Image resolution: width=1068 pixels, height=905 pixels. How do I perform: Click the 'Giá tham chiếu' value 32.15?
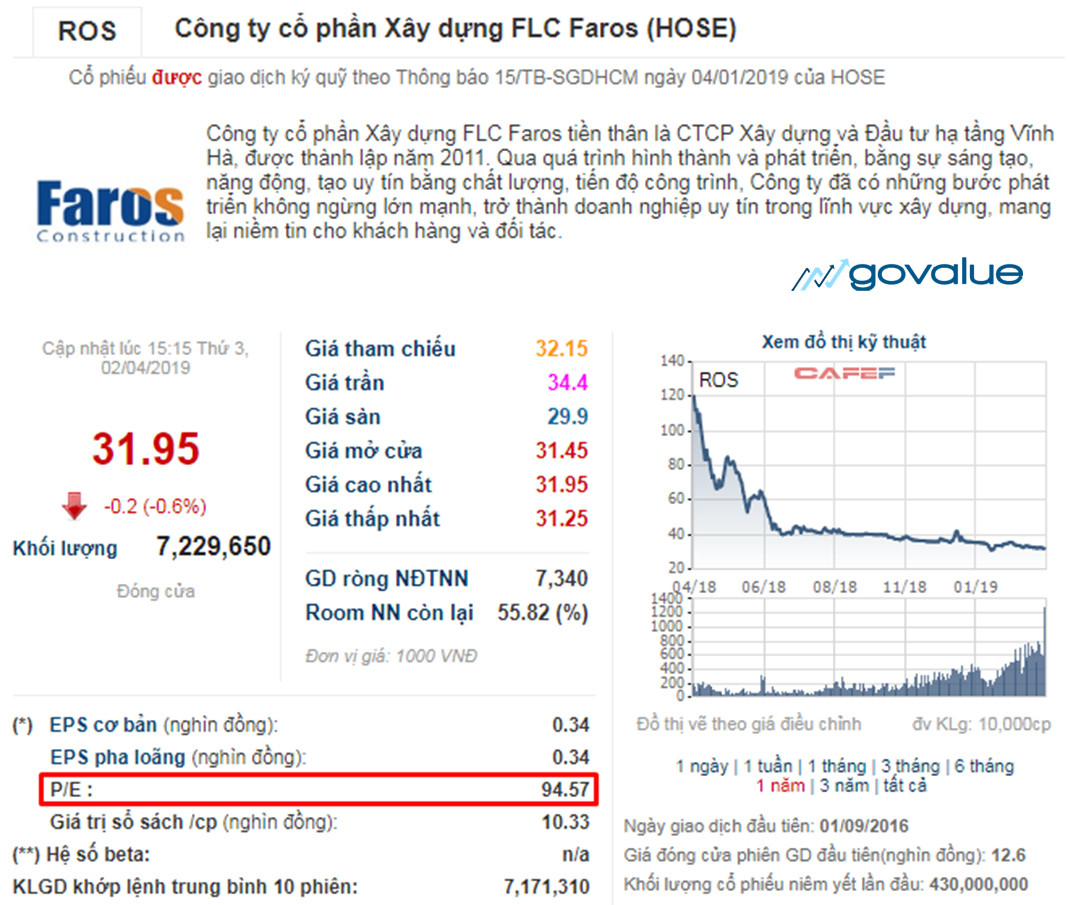pos(561,349)
